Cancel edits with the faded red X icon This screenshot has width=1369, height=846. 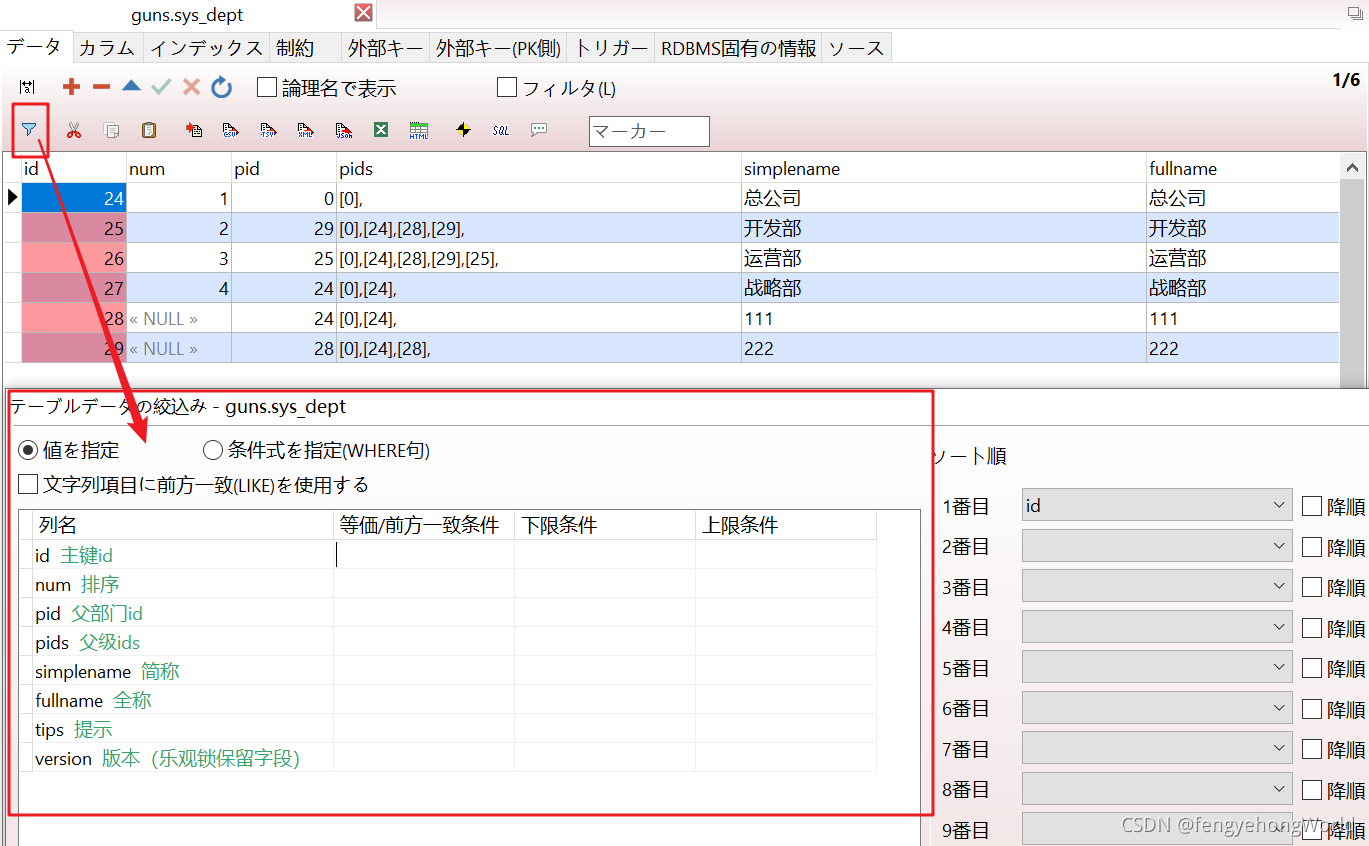coord(191,88)
